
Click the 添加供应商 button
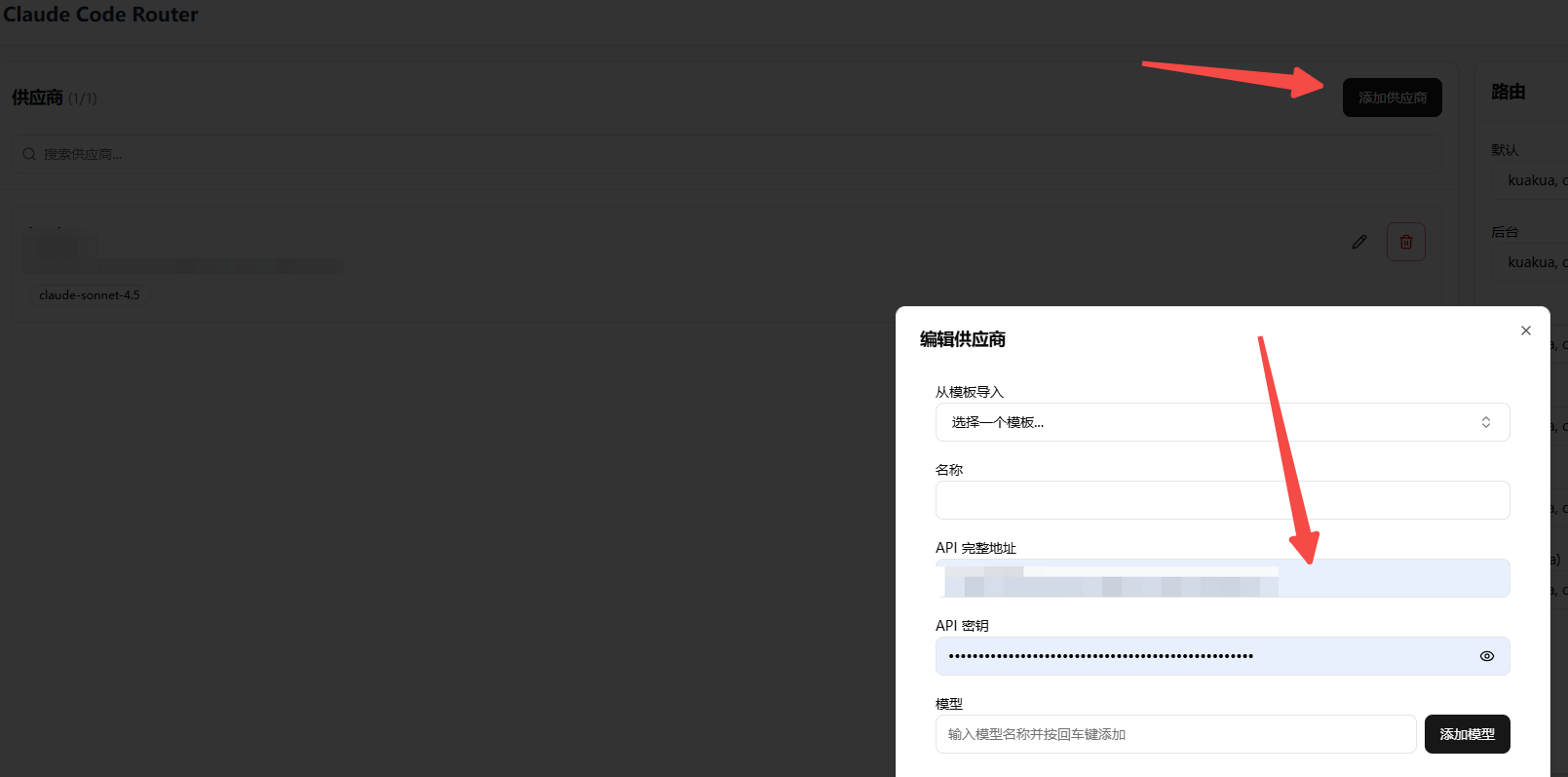pos(1393,97)
